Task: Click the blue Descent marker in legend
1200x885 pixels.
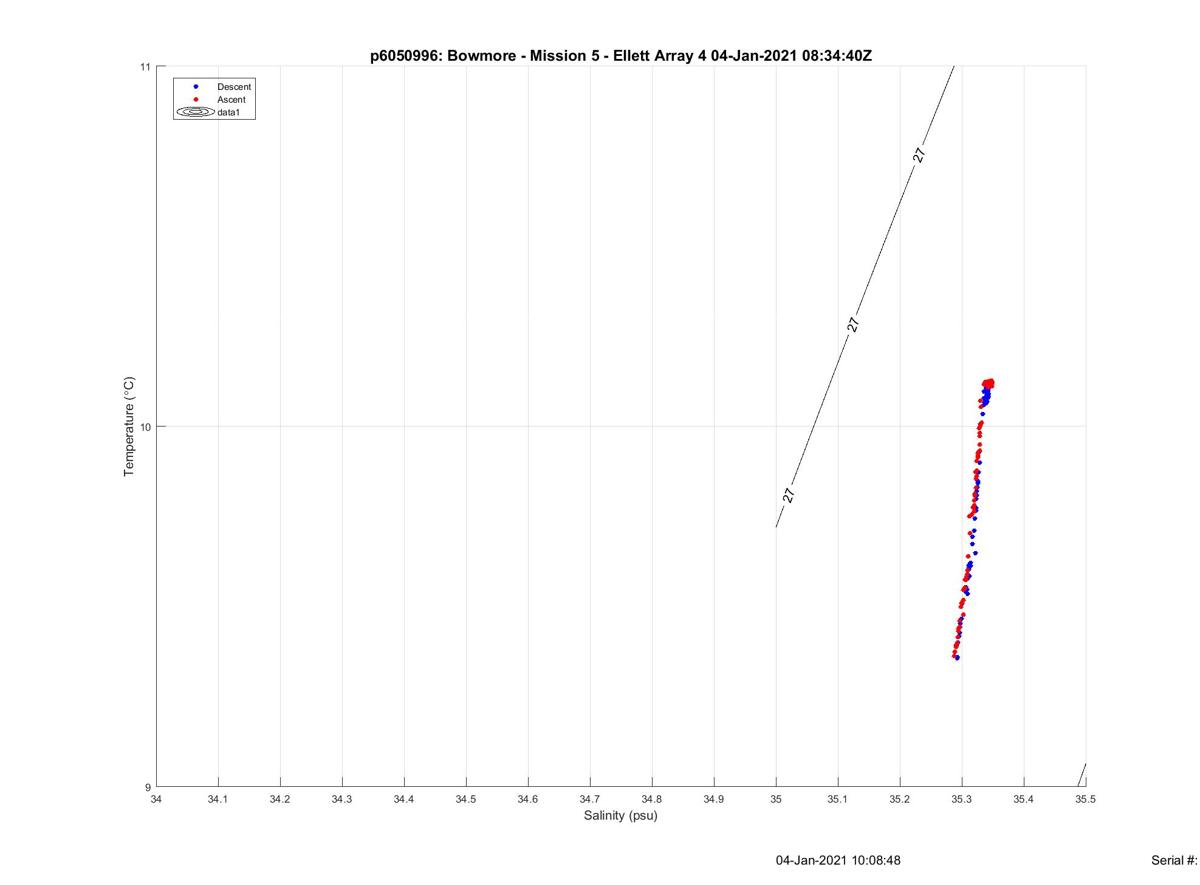Action: point(196,87)
